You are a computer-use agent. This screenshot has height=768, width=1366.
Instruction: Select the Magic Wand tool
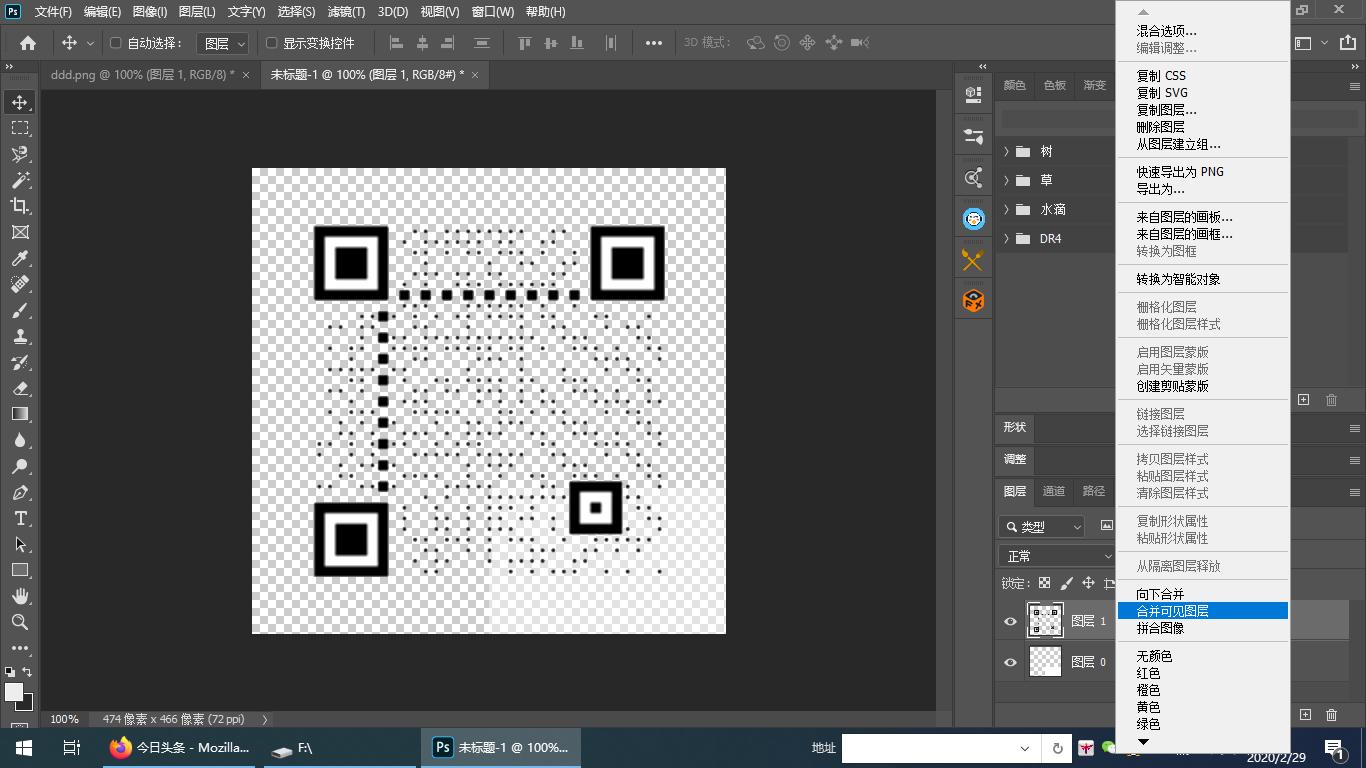(x=20, y=180)
